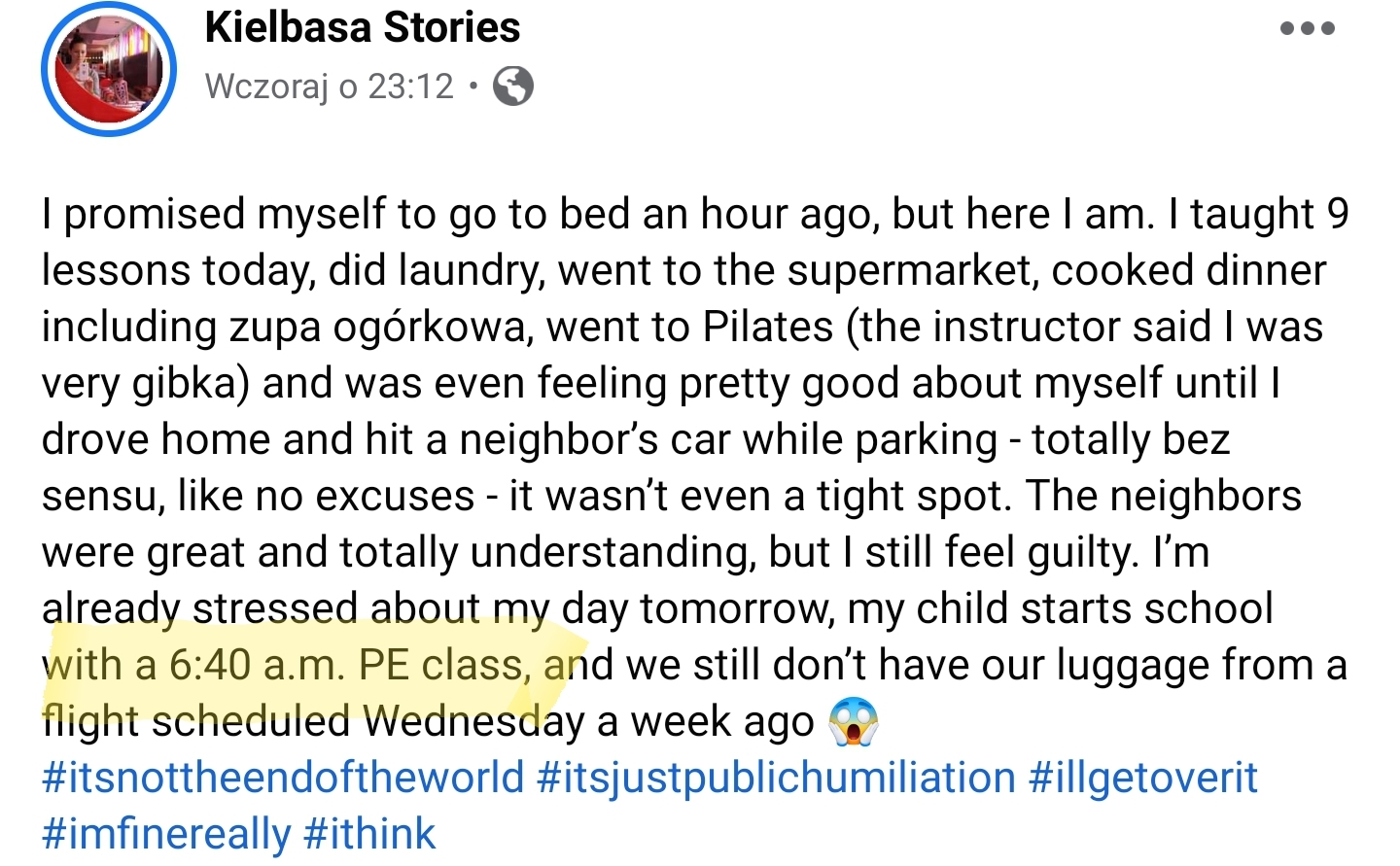This screenshot has width=1400, height=866.
Task: Open hashtag #itsnottheendoftheworld
Action: (x=283, y=778)
